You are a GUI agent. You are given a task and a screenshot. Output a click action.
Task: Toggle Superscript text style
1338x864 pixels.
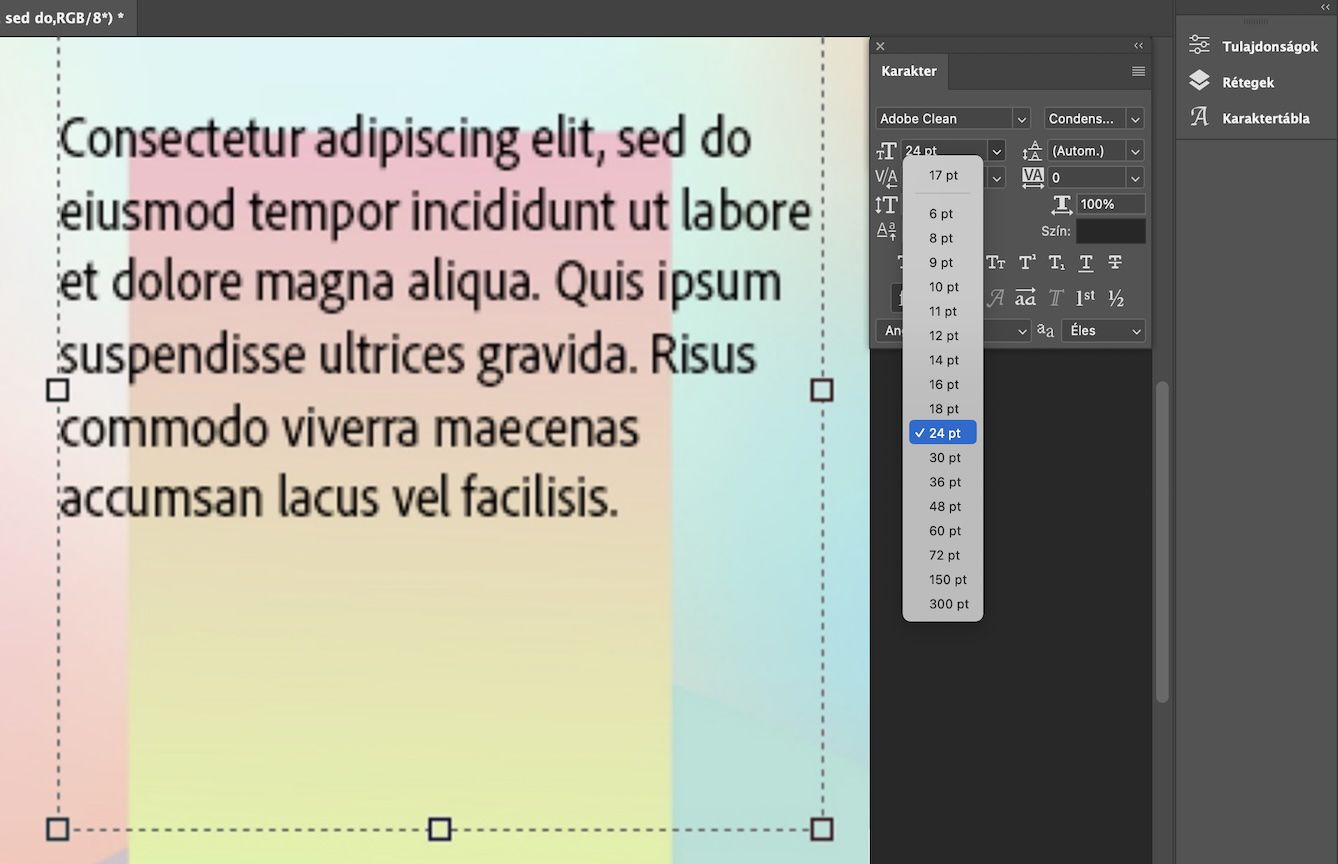(1027, 263)
